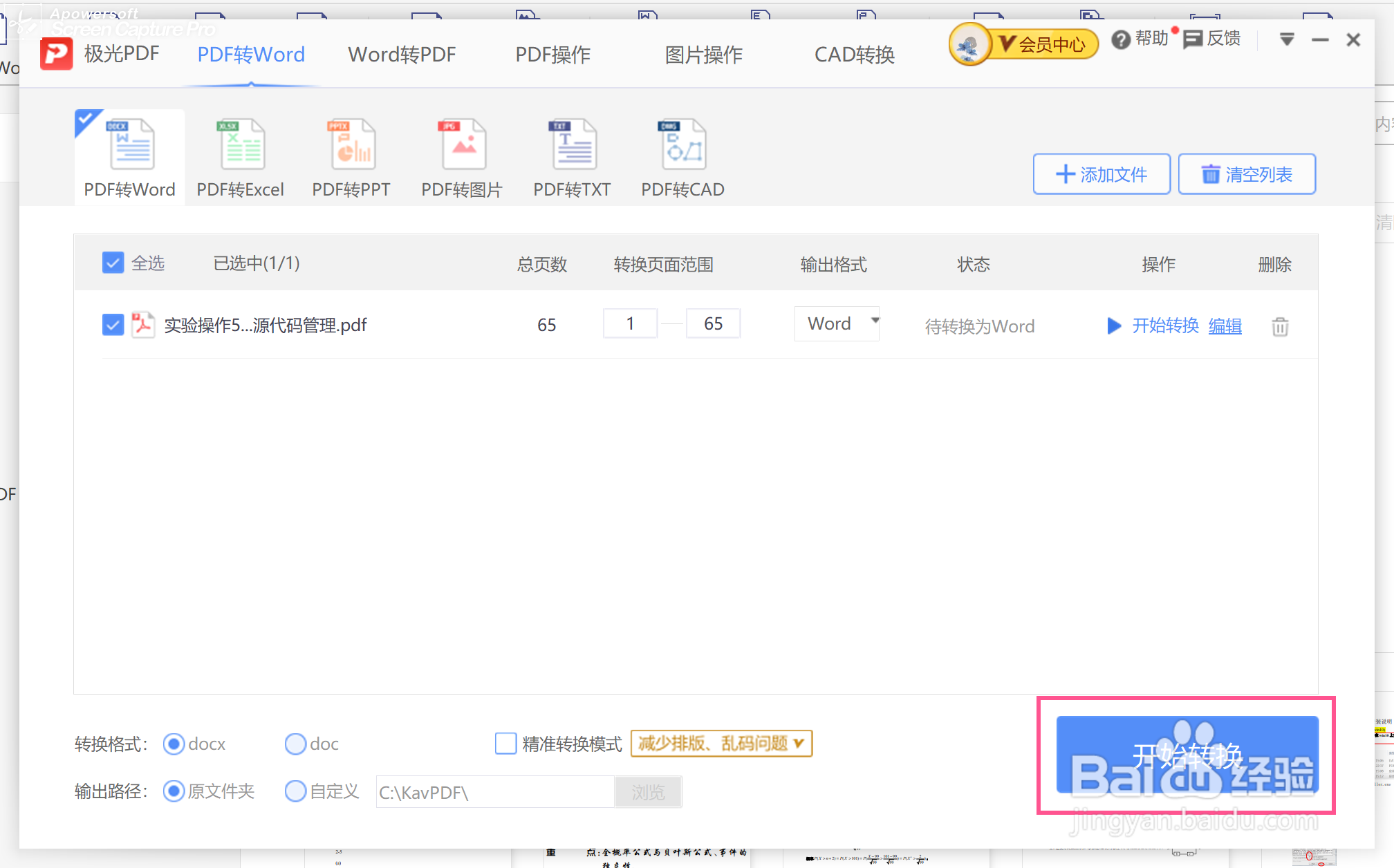Click the PDF file icon in the row
This screenshot has width=1394, height=868.
[x=143, y=324]
